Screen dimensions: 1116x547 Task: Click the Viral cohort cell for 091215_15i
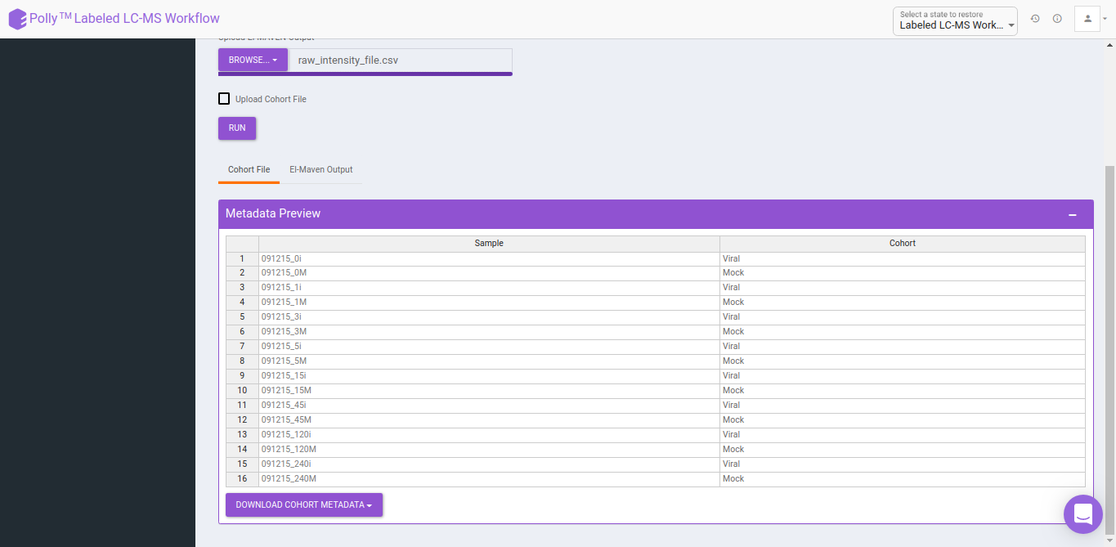902,376
